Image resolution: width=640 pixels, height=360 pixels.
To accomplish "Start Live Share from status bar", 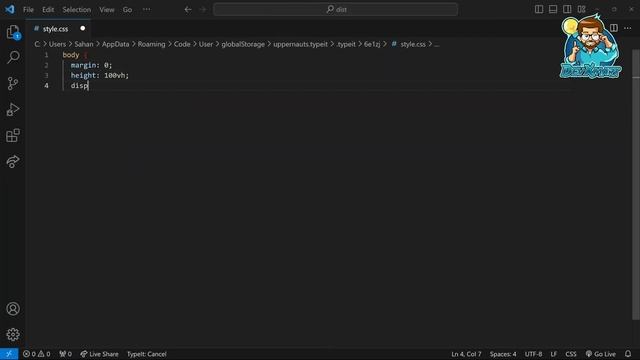I will [99, 354].
